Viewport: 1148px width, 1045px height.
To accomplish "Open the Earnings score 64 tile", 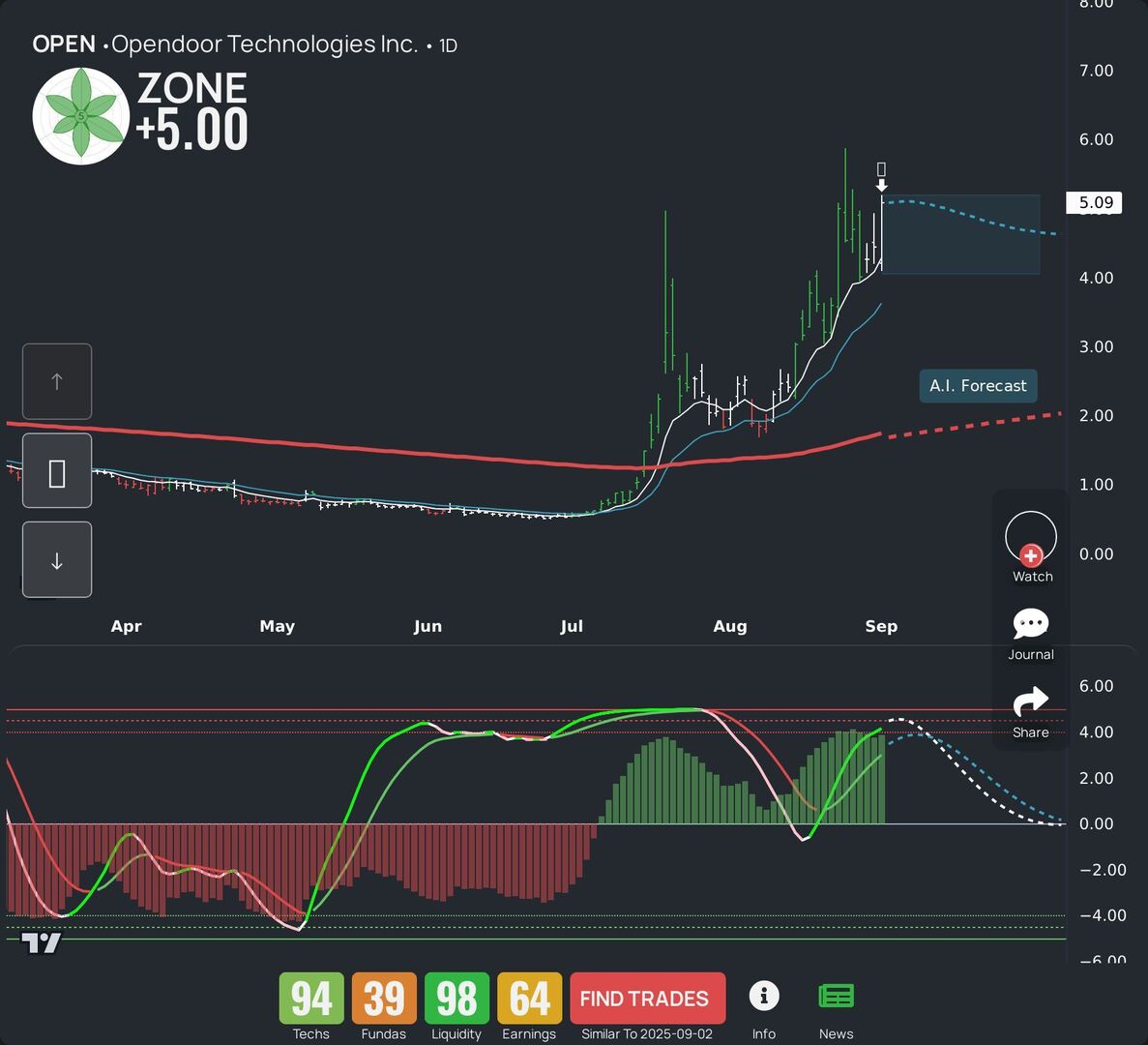I will pyautogui.click(x=529, y=999).
